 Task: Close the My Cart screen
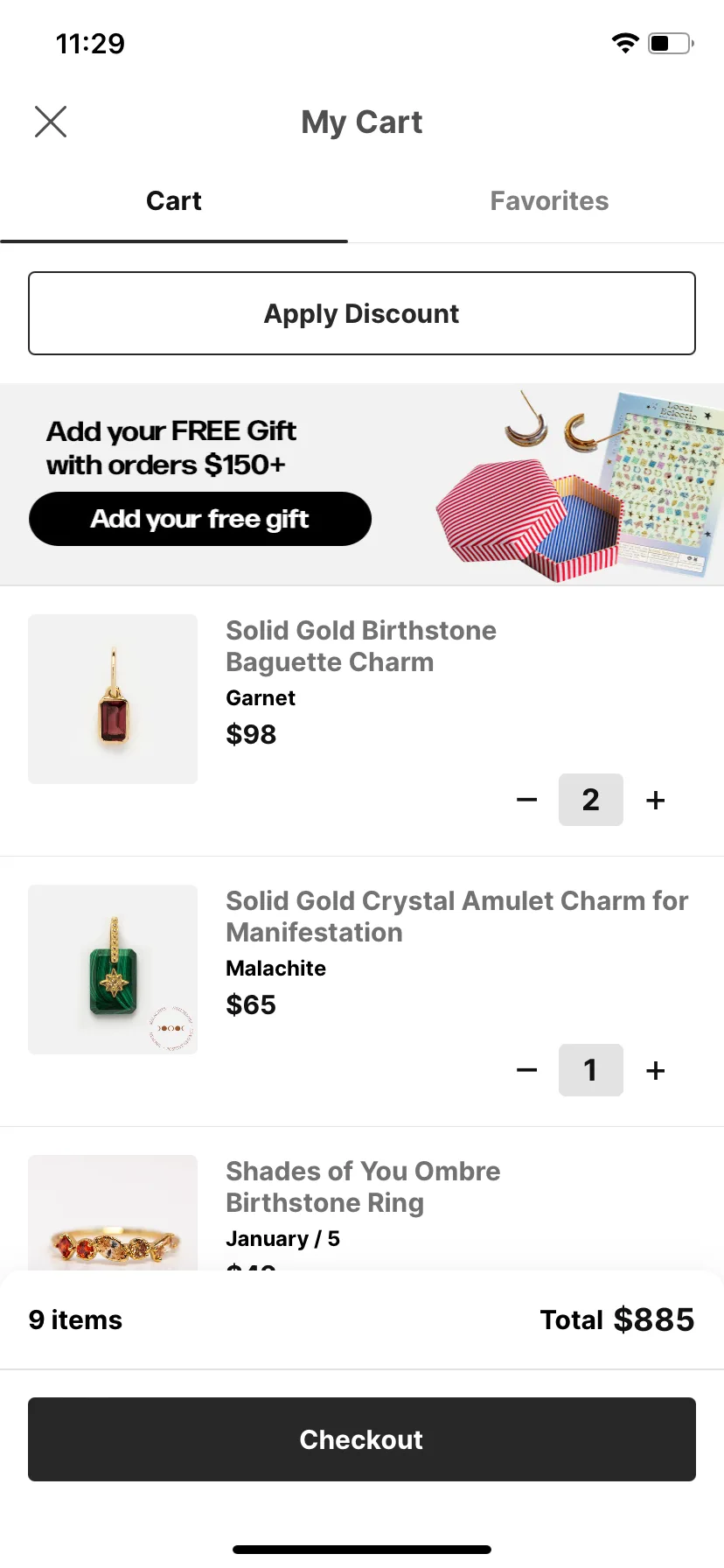tap(51, 122)
